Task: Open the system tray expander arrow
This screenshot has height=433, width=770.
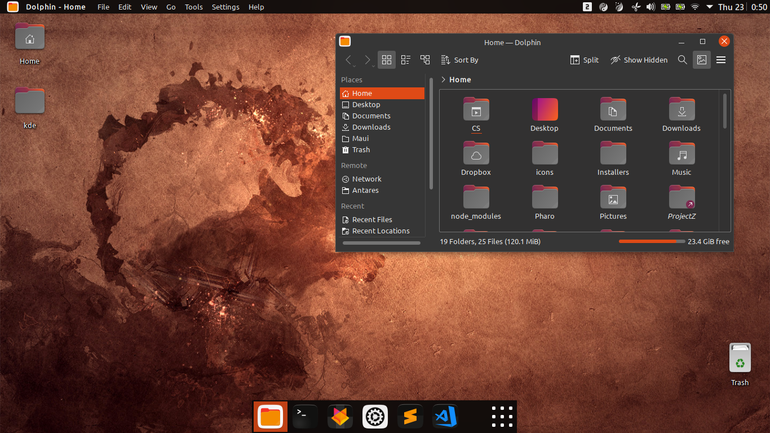Action: [709, 7]
